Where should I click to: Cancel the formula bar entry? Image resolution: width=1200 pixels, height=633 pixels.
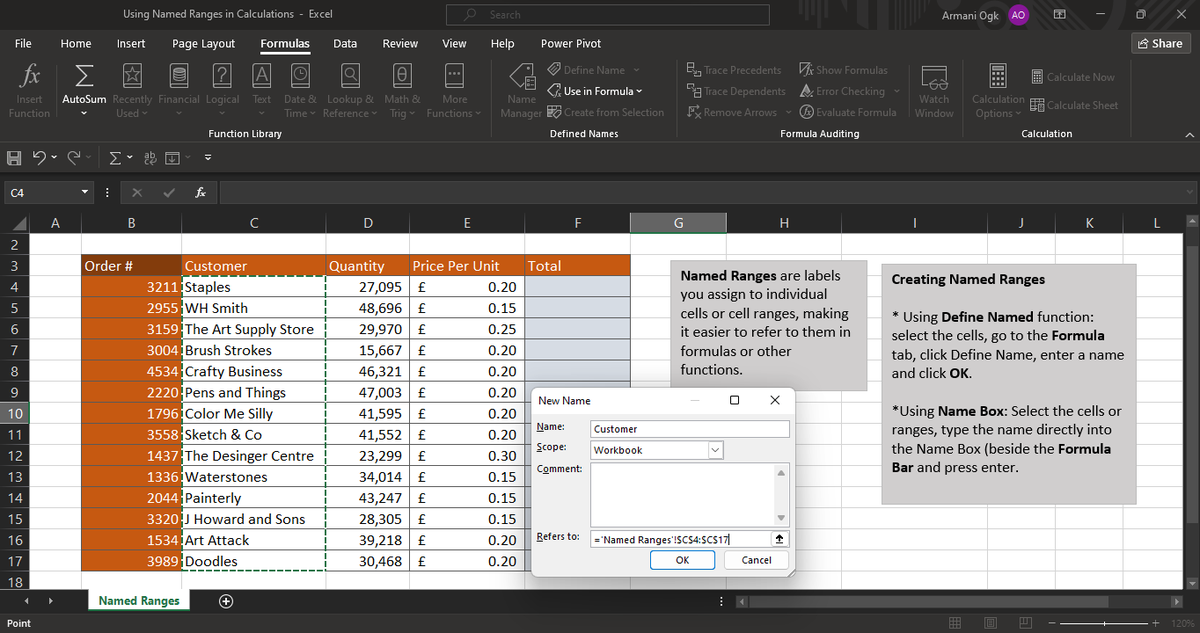(x=135, y=191)
